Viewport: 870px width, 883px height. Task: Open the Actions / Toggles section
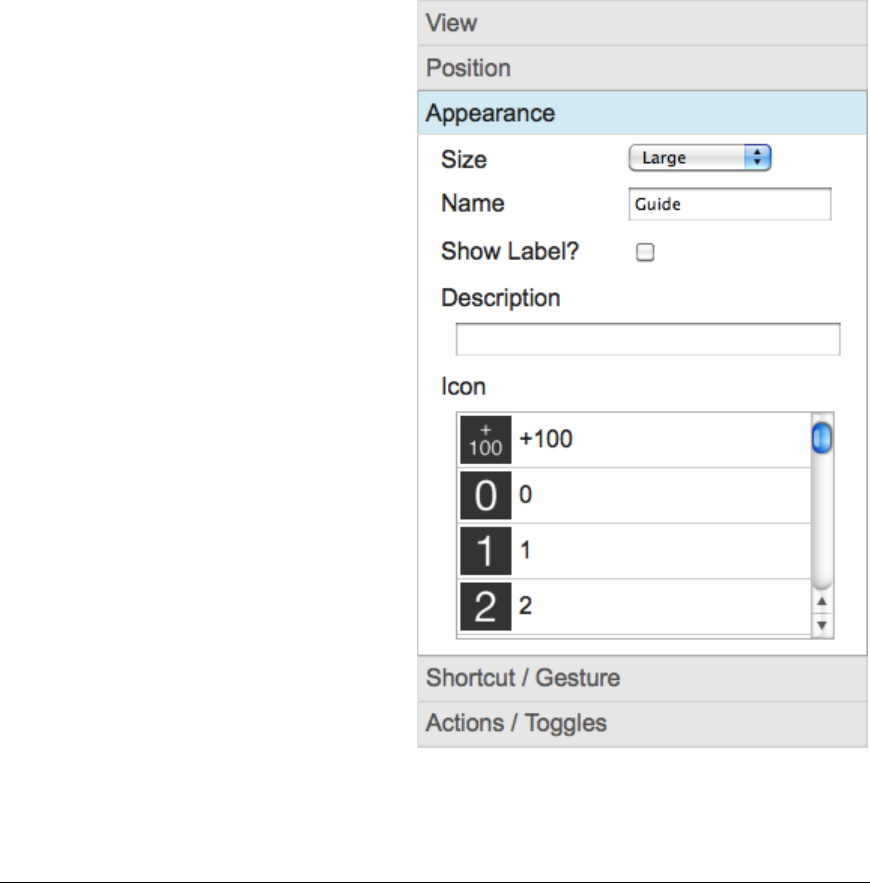[642, 724]
